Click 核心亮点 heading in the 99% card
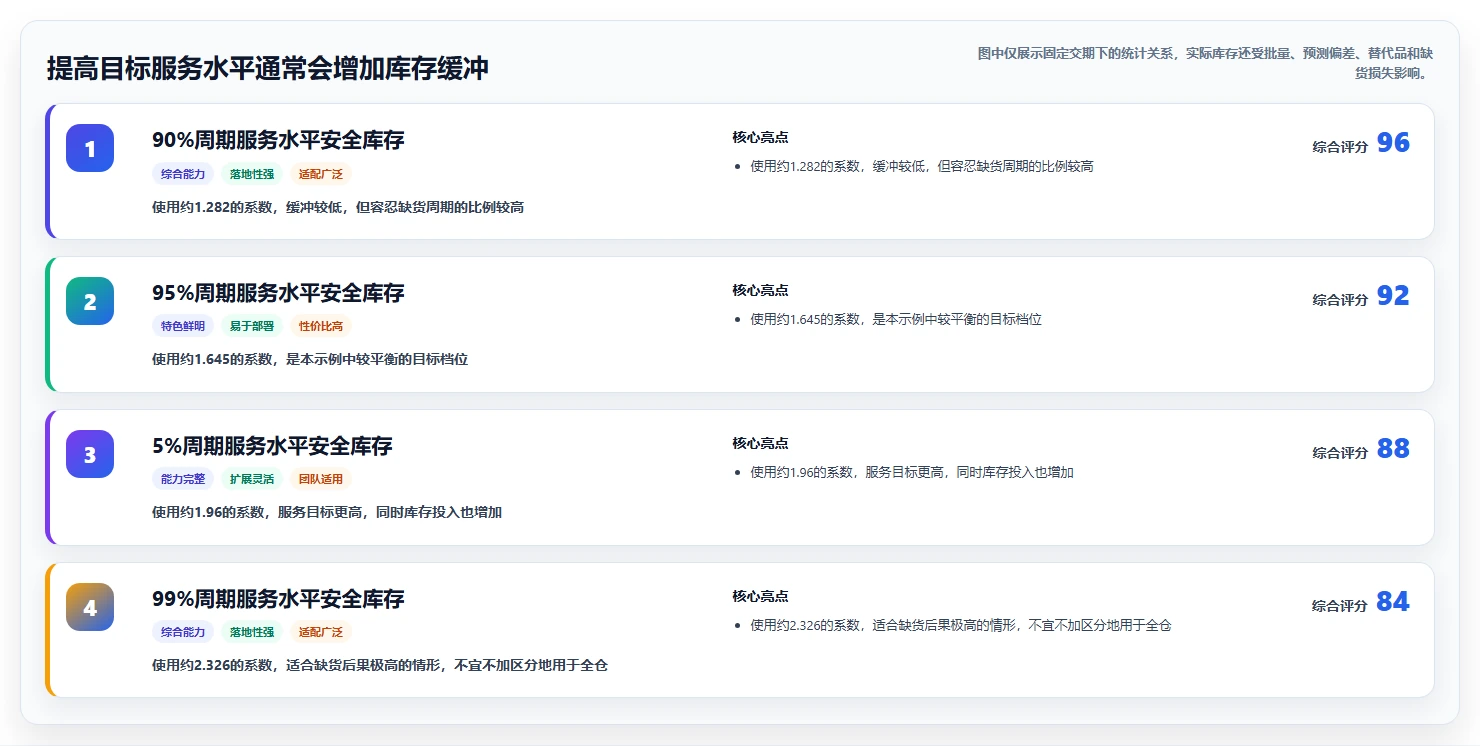 (x=760, y=597)
